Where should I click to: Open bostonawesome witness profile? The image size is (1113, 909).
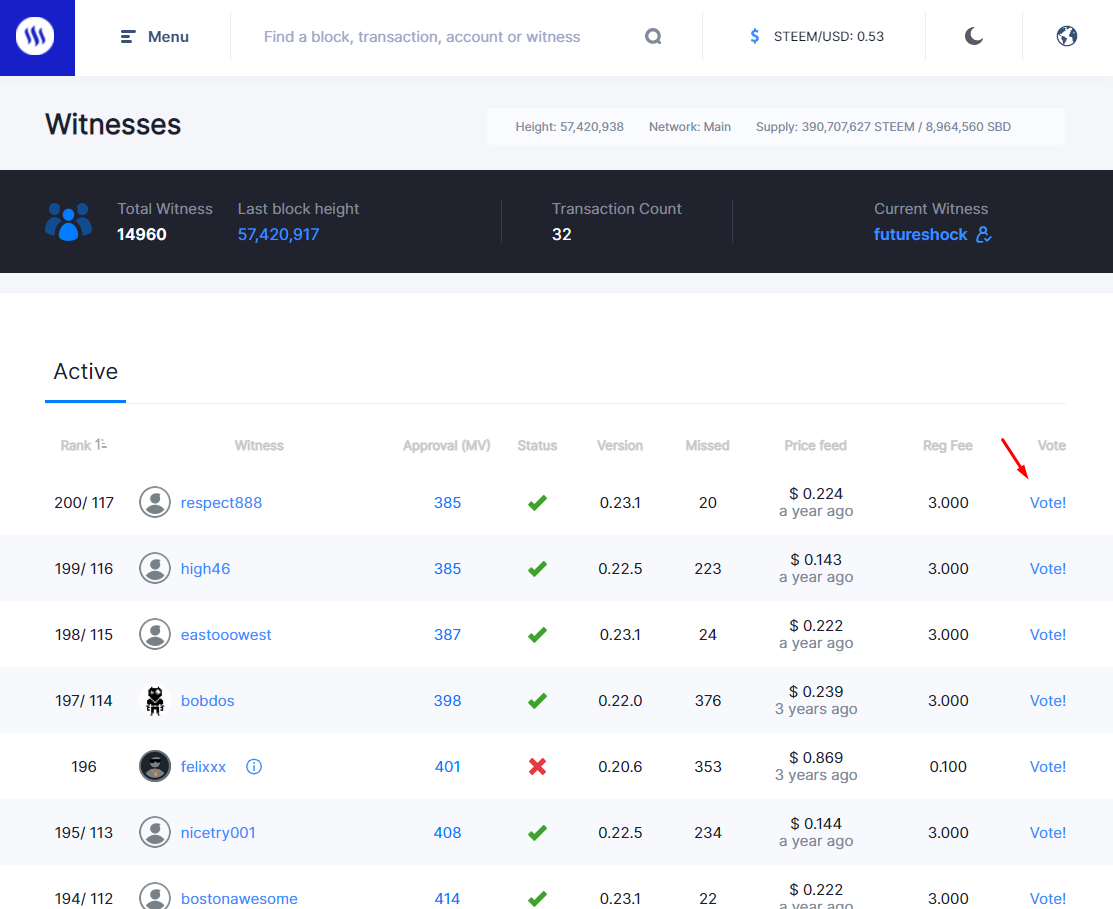click(239, 898)
